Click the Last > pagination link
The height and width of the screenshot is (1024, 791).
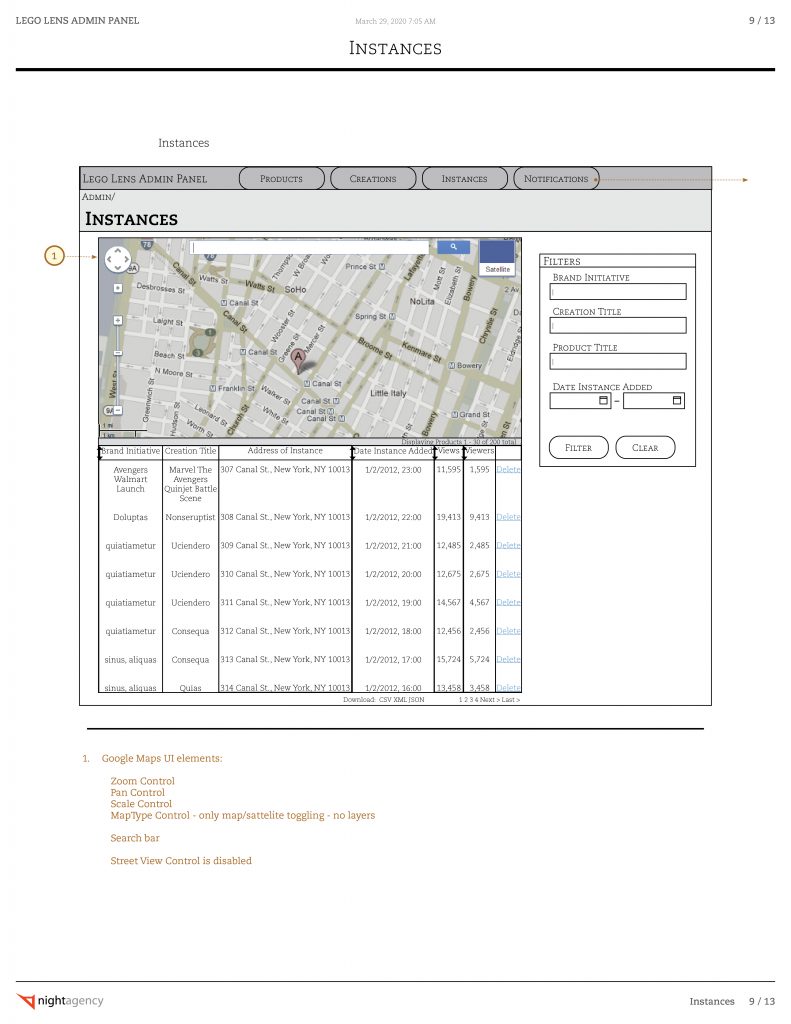tap(511, 699)
